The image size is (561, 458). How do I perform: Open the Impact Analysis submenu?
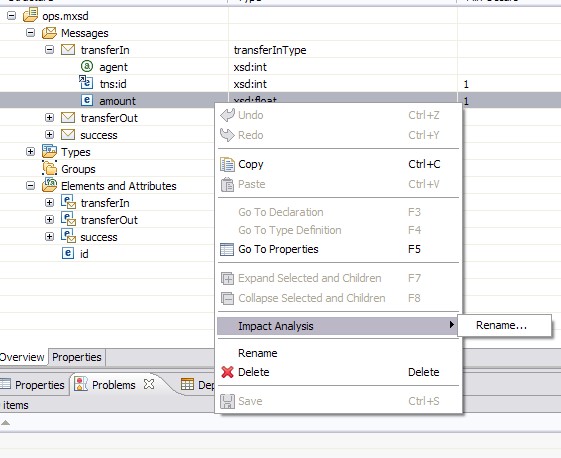[337, 326]
